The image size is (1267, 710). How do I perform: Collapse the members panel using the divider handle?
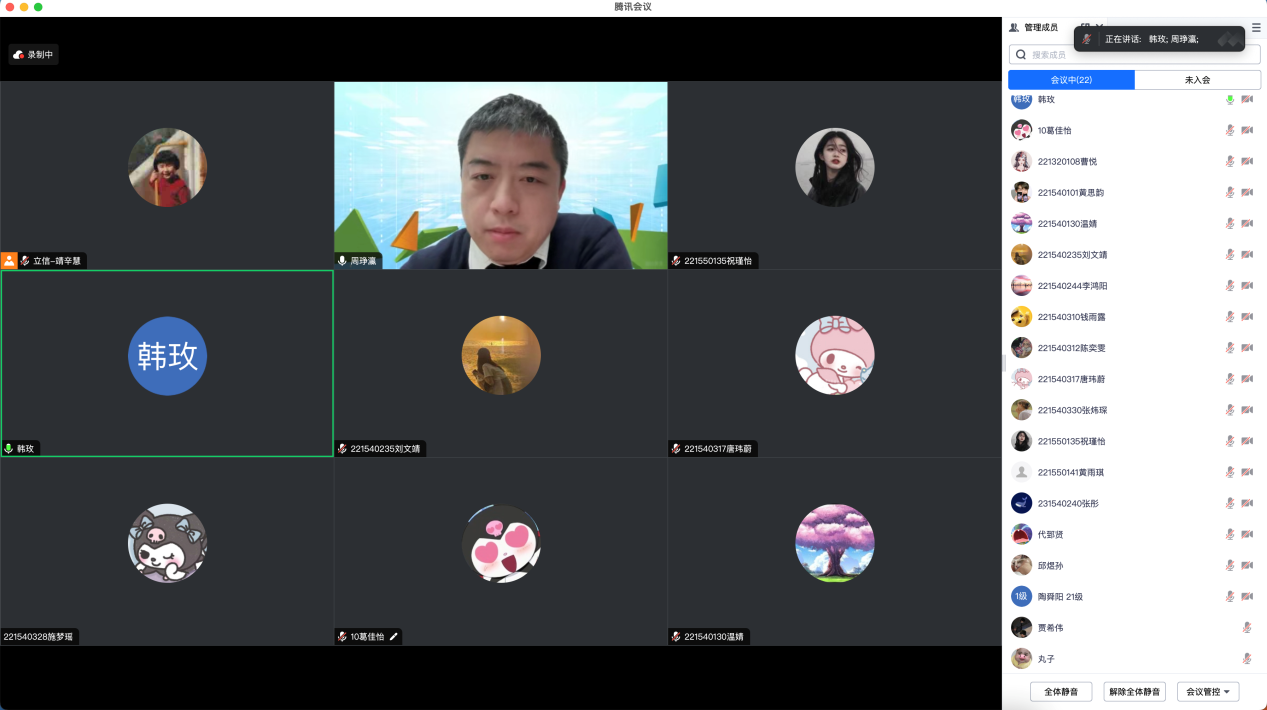(1004, 363)
